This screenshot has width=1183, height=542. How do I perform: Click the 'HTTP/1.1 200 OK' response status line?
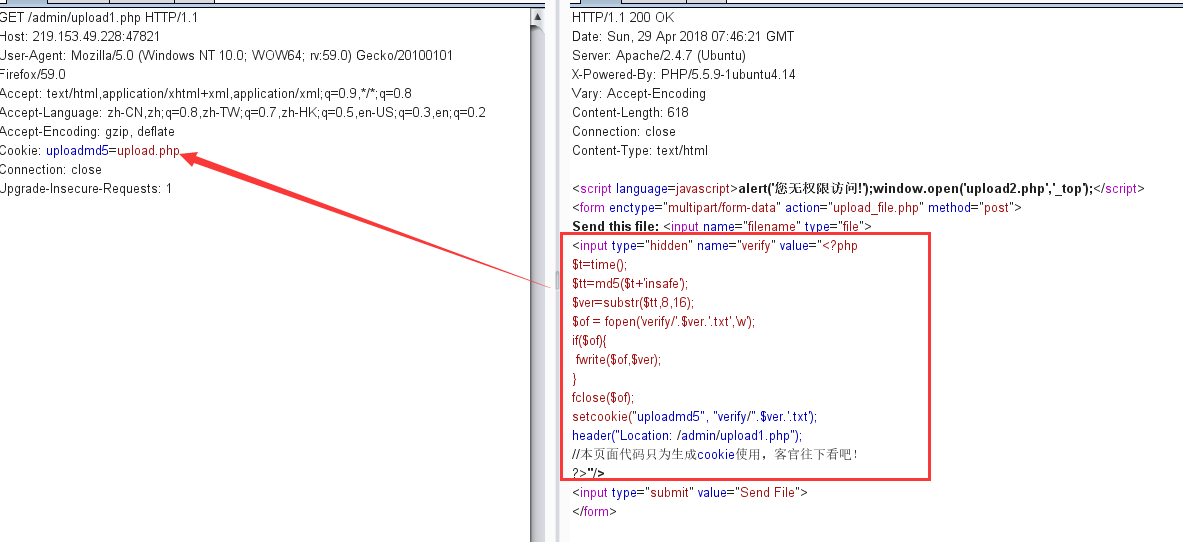[x=623, y=17]
